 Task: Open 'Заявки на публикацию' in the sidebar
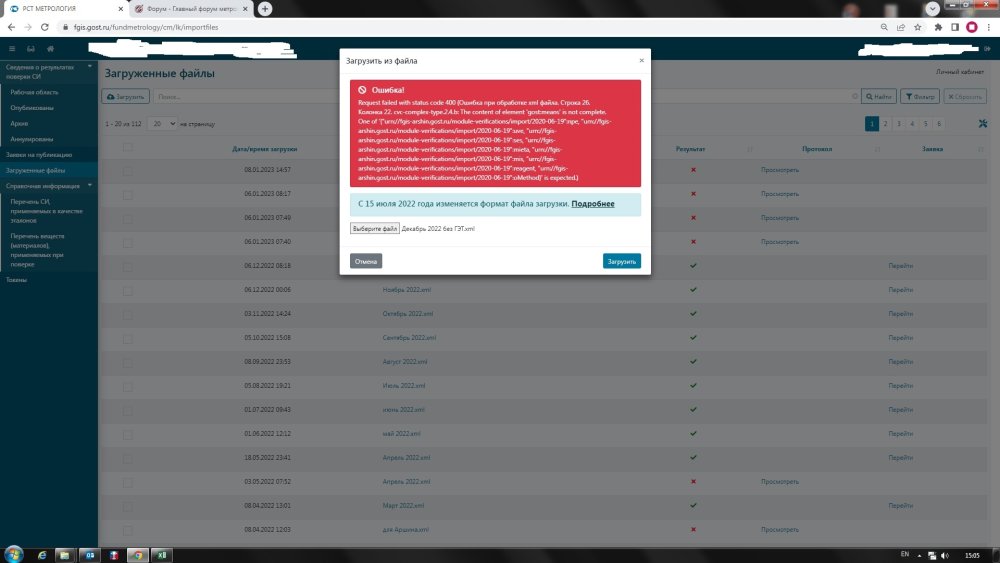tap(38, 155)
